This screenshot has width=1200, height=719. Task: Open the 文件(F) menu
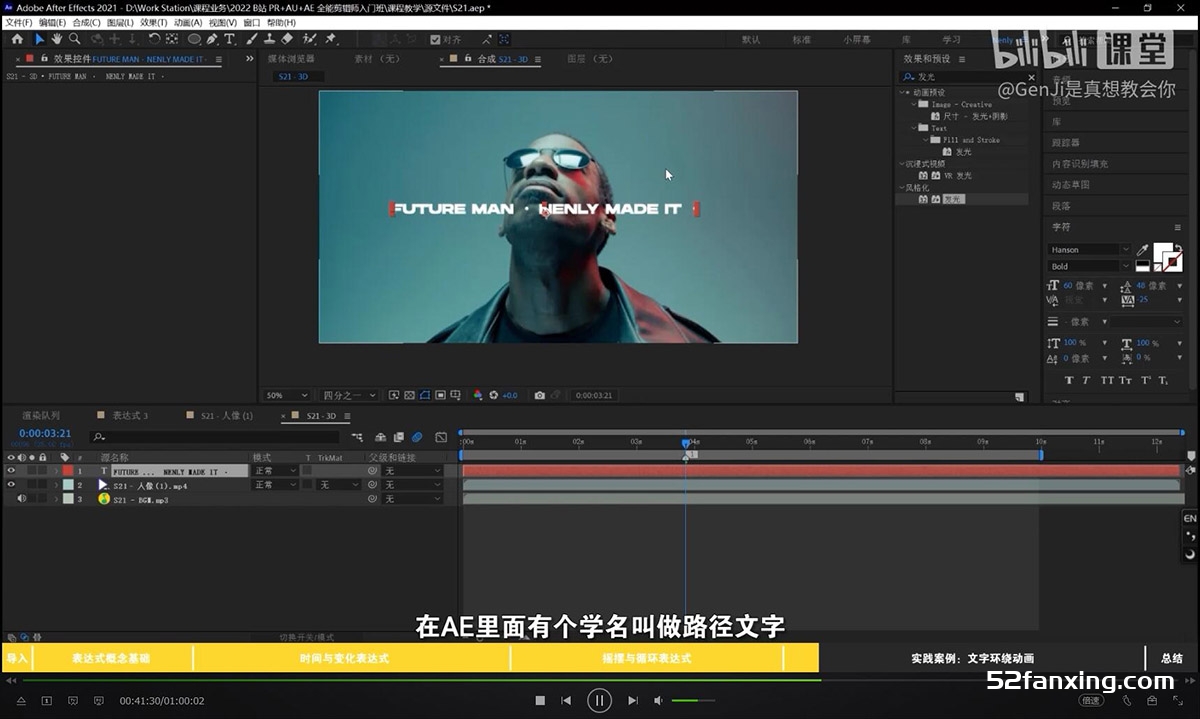[x=19, y=22]
